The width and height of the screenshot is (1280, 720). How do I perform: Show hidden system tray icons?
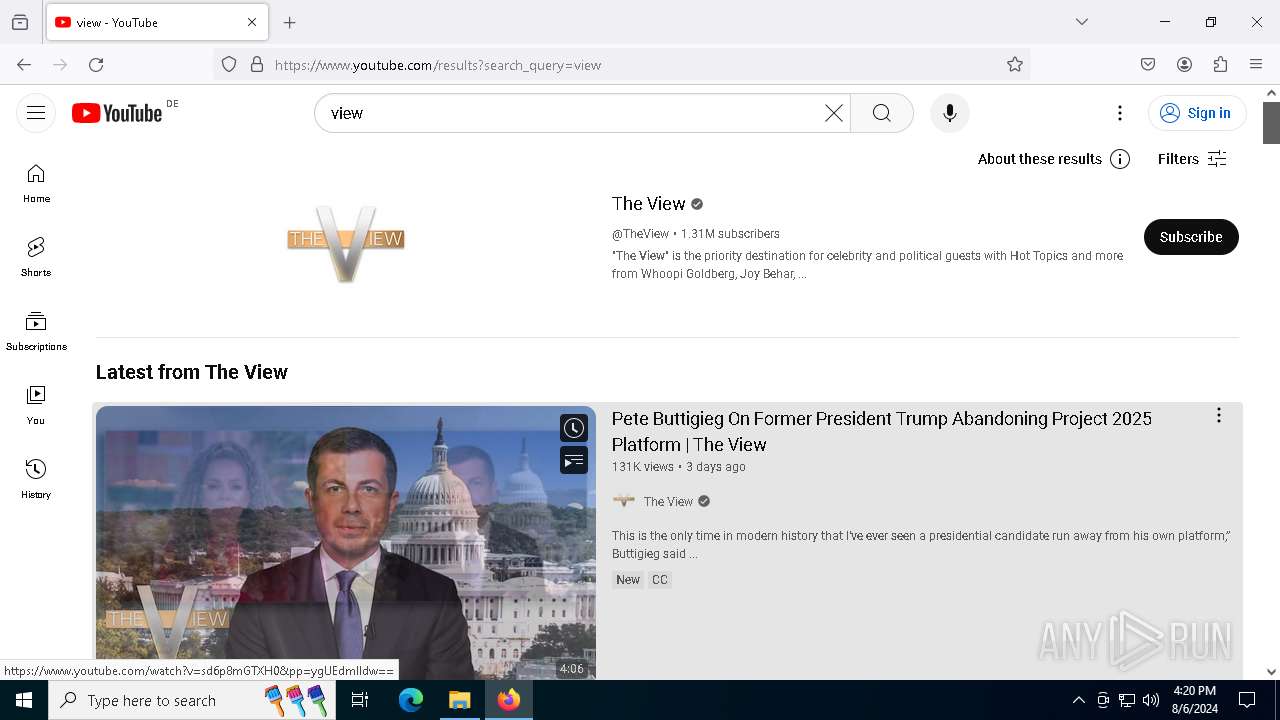[1078, 700]
